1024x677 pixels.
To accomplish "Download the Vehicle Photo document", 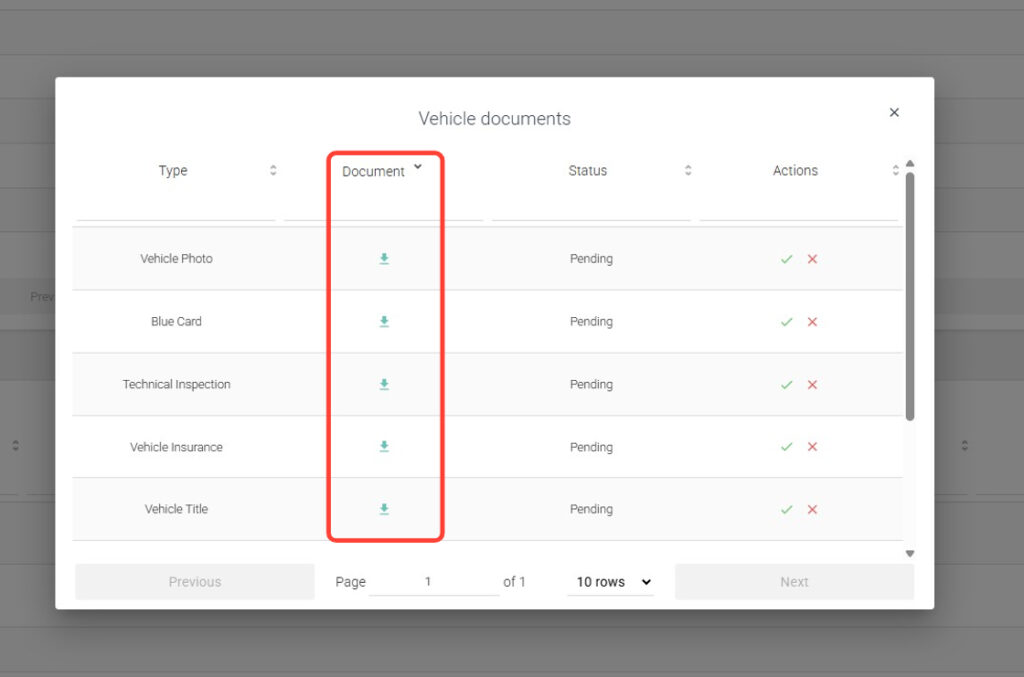I will tap(384, 259).
